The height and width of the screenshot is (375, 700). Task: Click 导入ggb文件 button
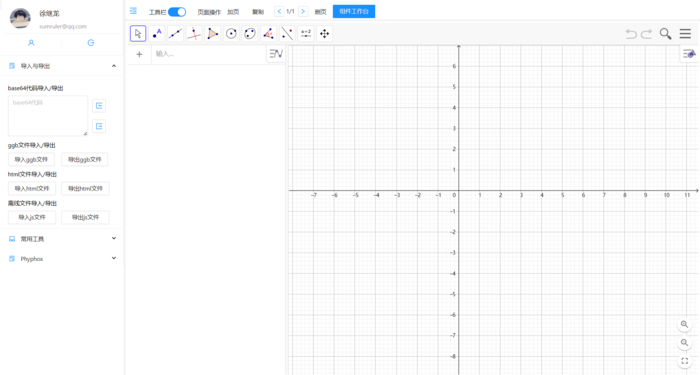pos(31,159)
